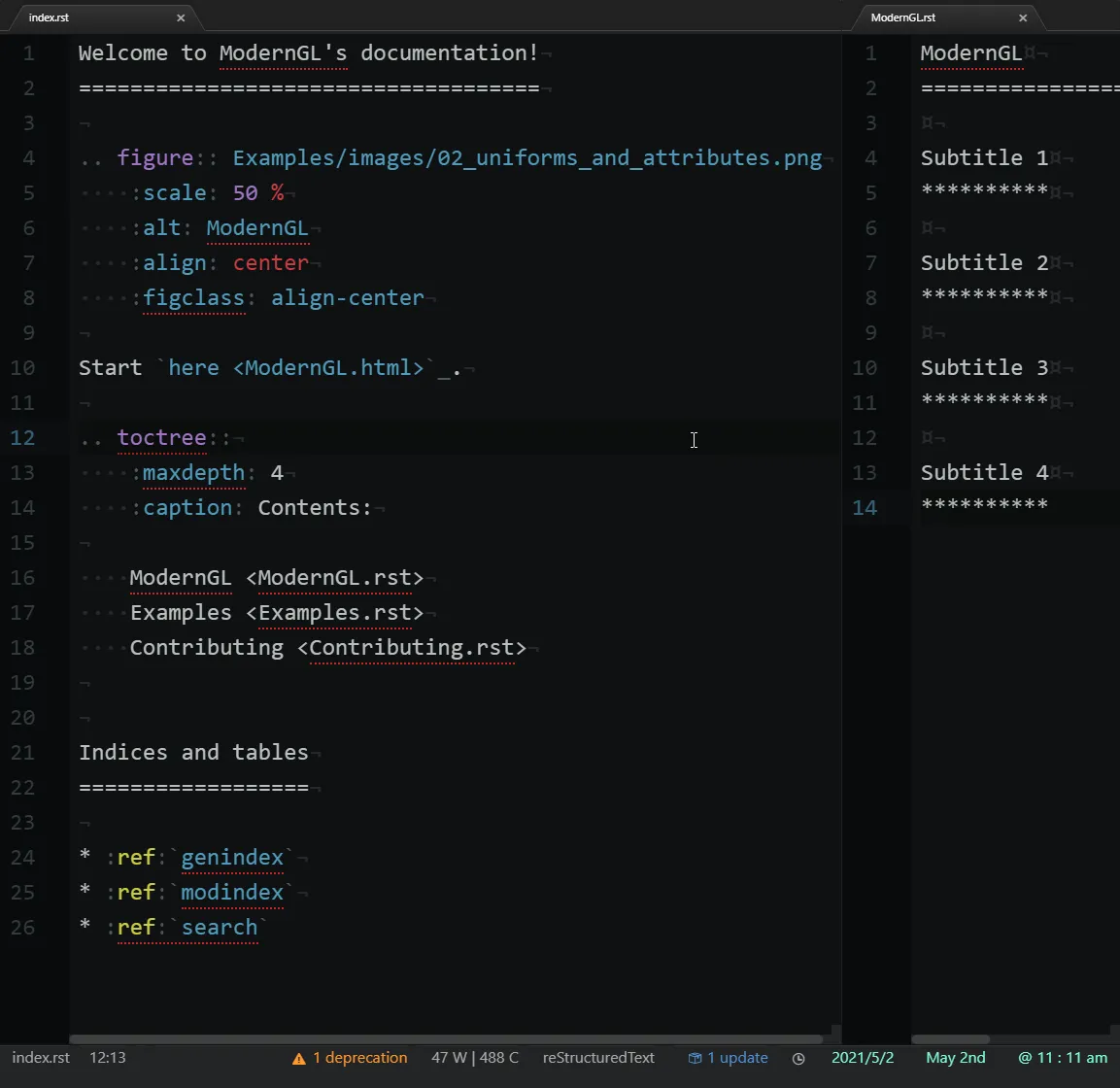This screenshot has width=1120, height=1088.
Task: Click the Subtitle 3 heading text
Action: [x=984, y=368]
